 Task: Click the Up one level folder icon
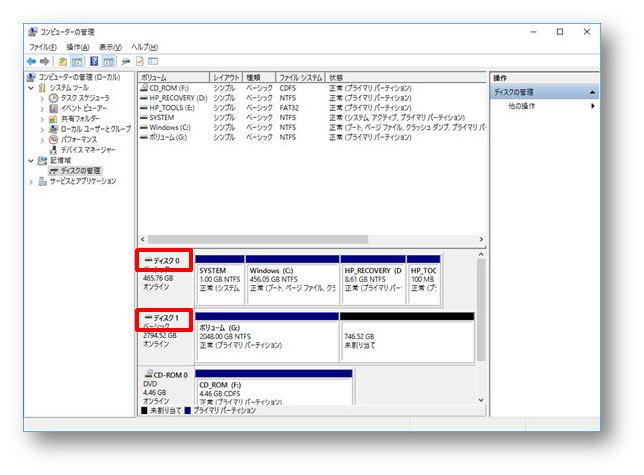tap(62, 62)
